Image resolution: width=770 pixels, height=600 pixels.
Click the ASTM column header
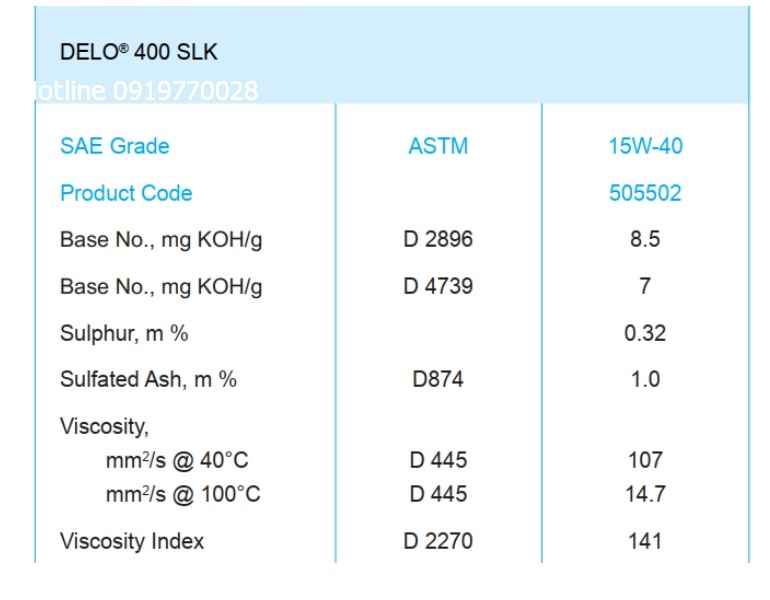point(438,146)
